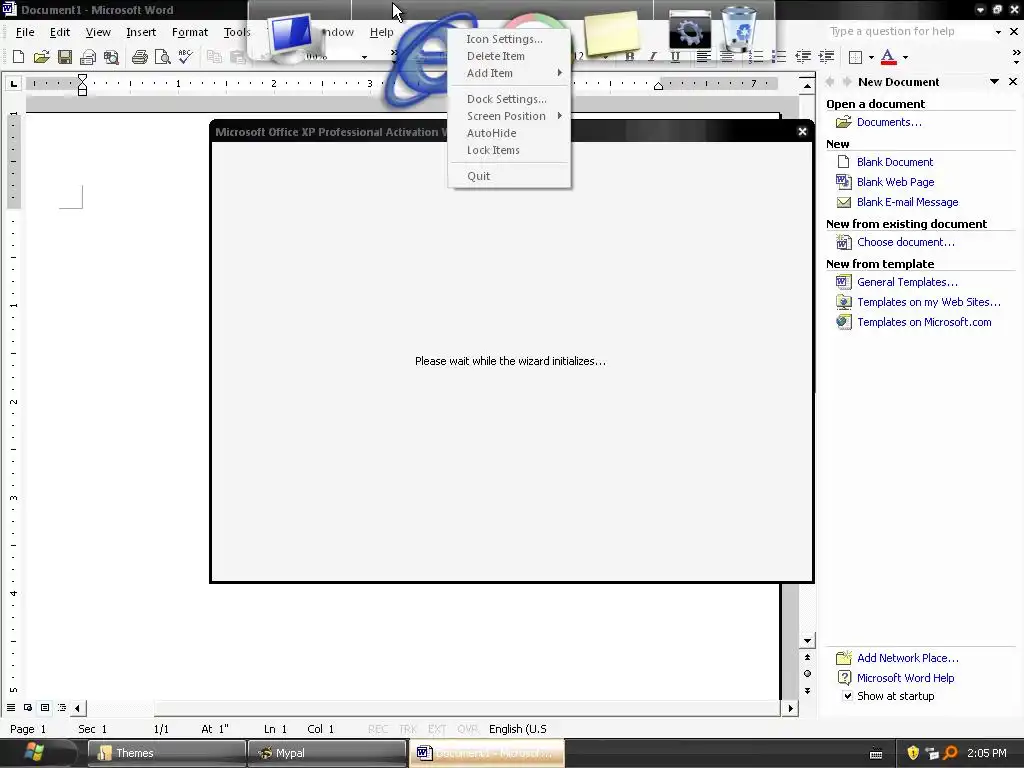Screen dimensions: 1024x768
Task: Click the Spelling and Grammar ABC icon
Action: pos(186,57)
